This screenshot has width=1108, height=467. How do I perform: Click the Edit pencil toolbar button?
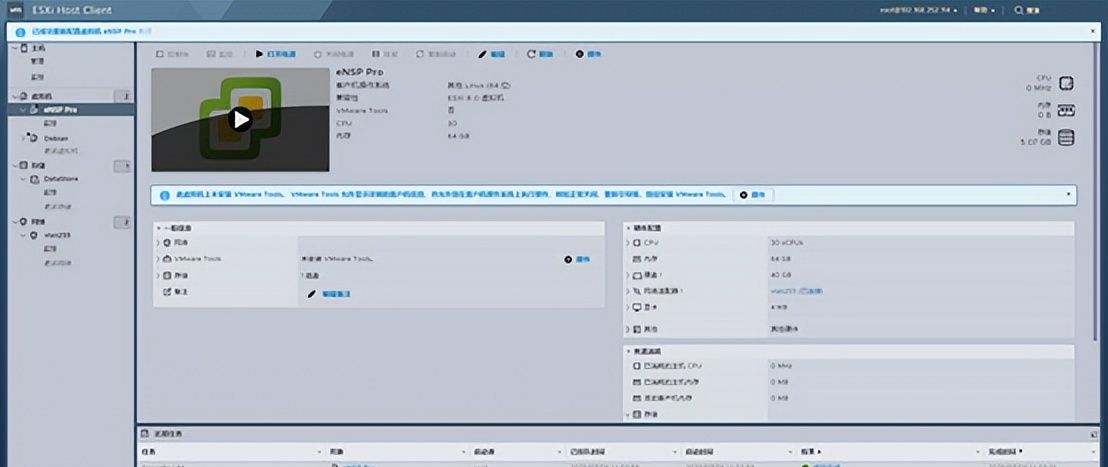click(x=491, y=54)
